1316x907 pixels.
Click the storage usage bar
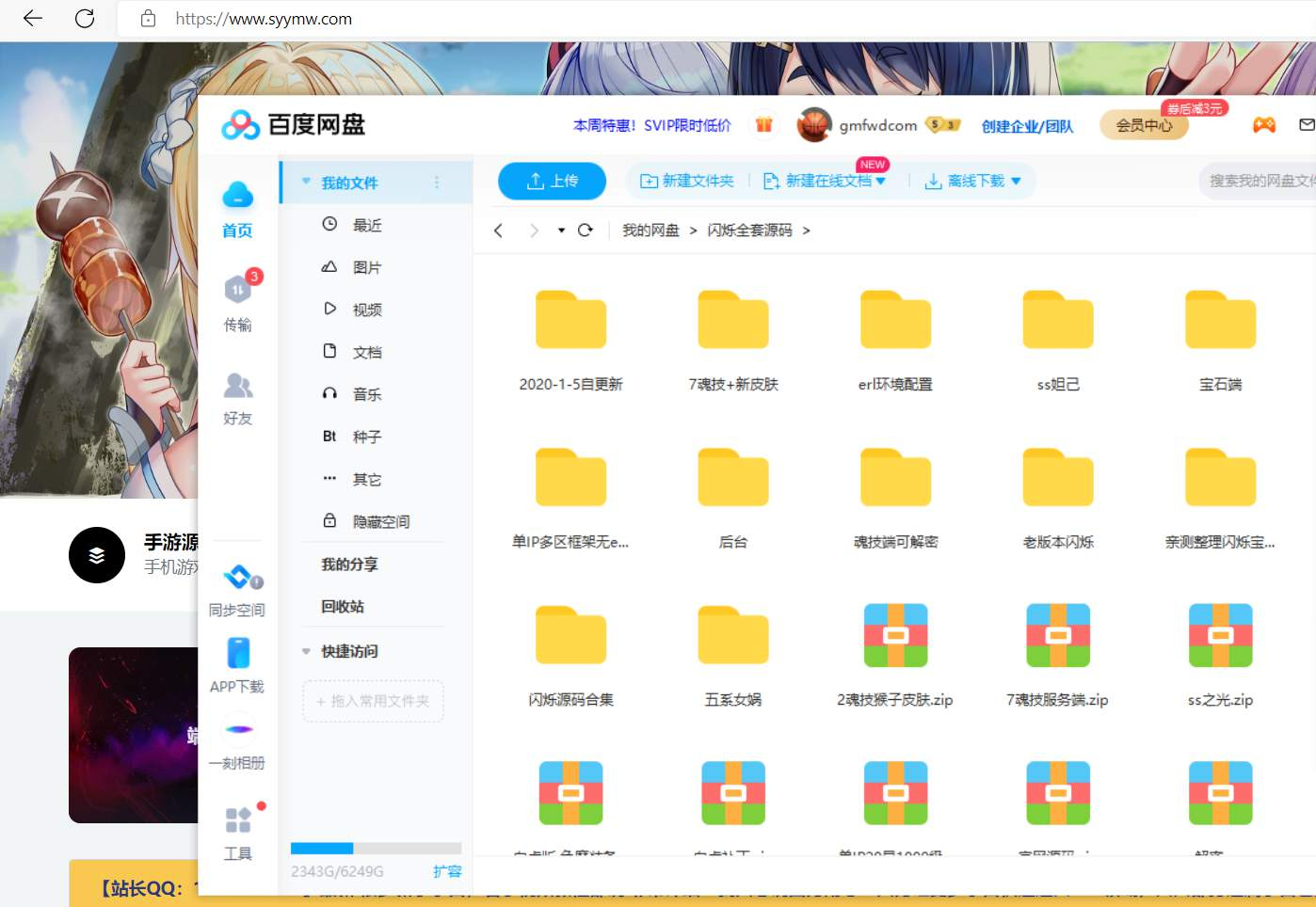[376, 848]
